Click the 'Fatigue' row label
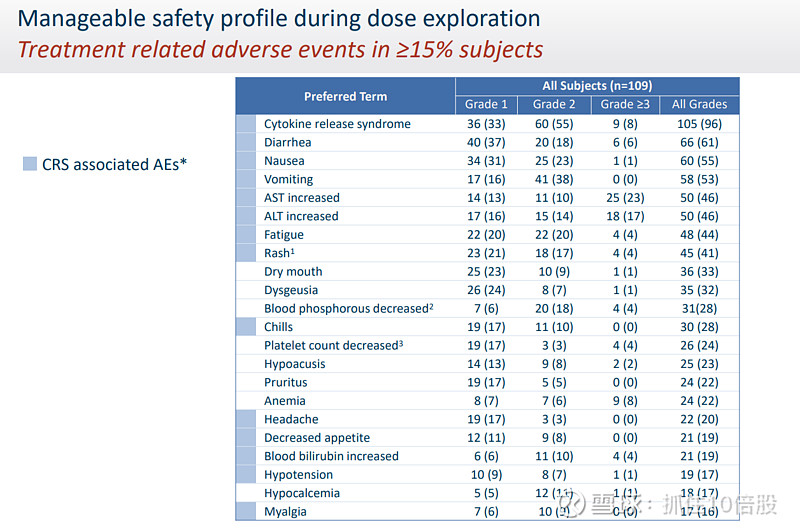 (x=284, y=235)
